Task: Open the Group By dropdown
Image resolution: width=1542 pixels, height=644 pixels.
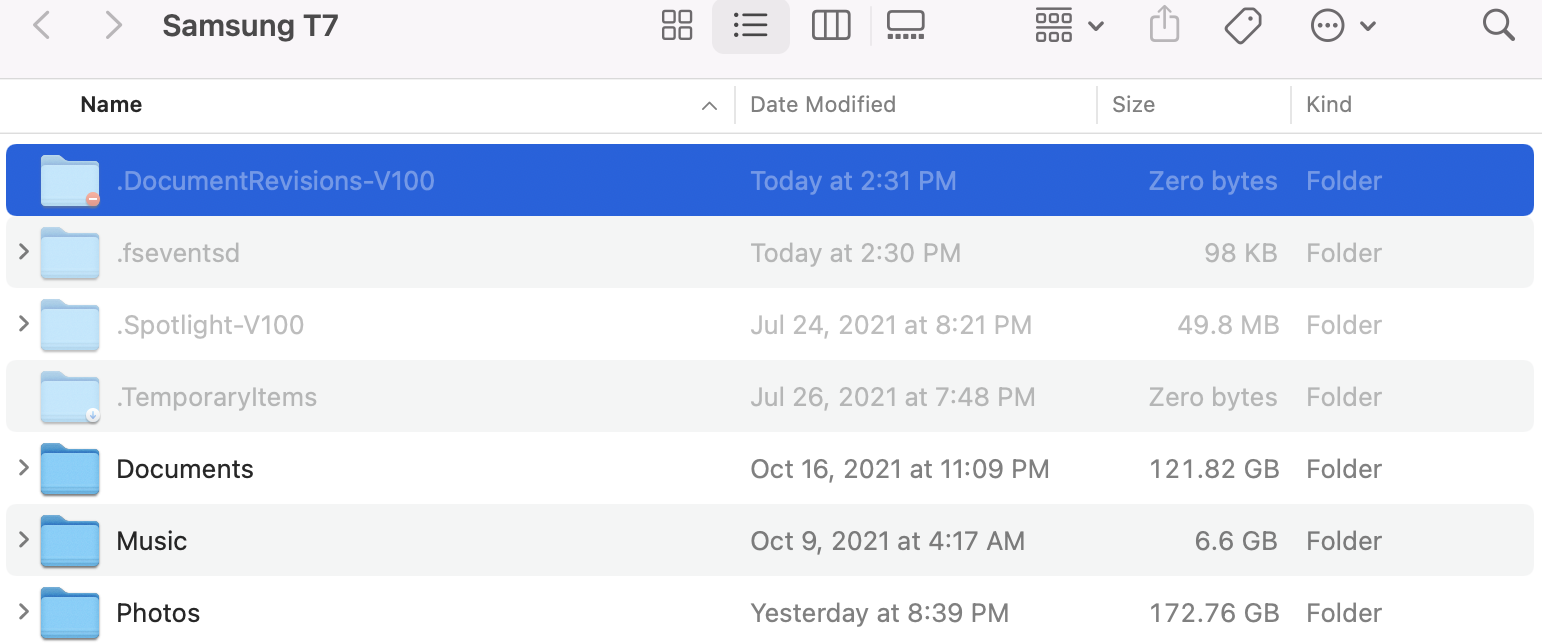Action: [x=1069, y=26]
